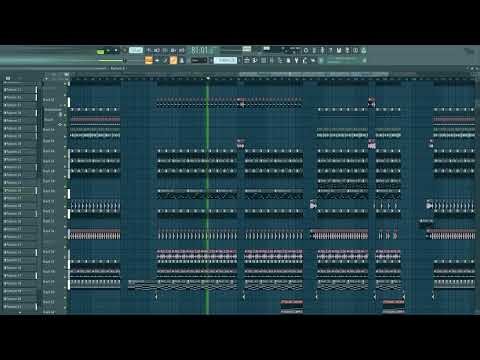This screenshot has height=360, width=480.
Task: Open the dark snap selector dropdown
Action: (x=199, y=60)
